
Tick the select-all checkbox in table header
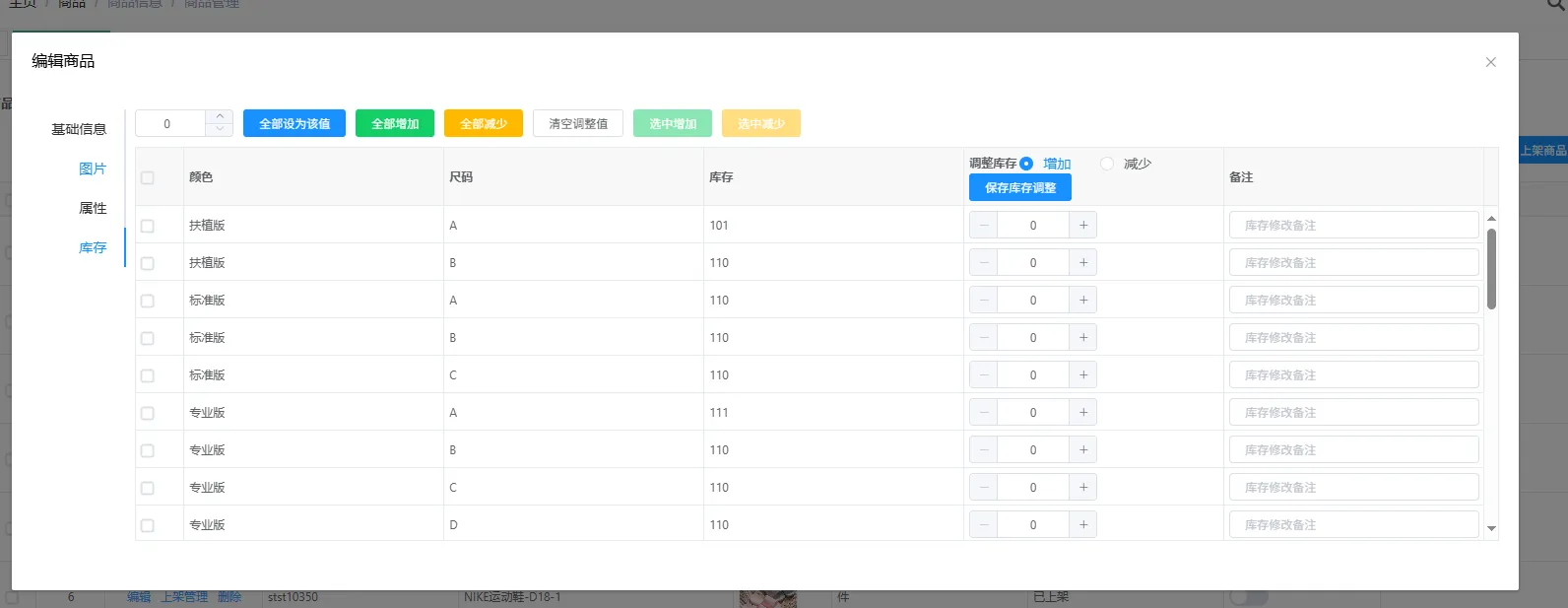coord(148,178)
